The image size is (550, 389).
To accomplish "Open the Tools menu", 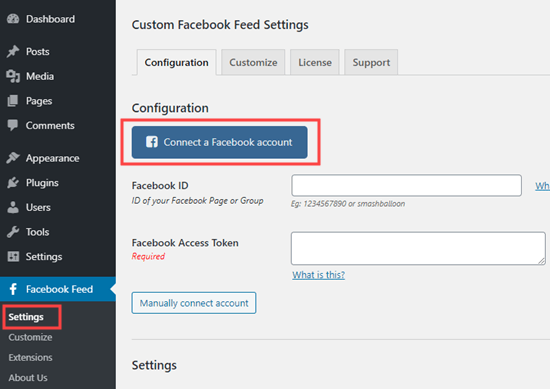I will pos(58,232).
